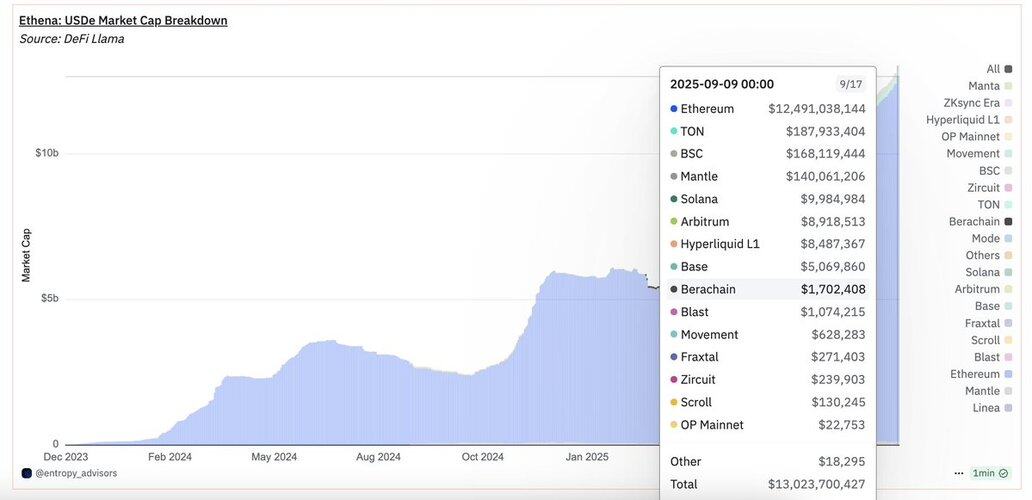Click the 9/17 badge in the tooltip
This screenshot has width=1032, height=500.
tap(850, 84)
